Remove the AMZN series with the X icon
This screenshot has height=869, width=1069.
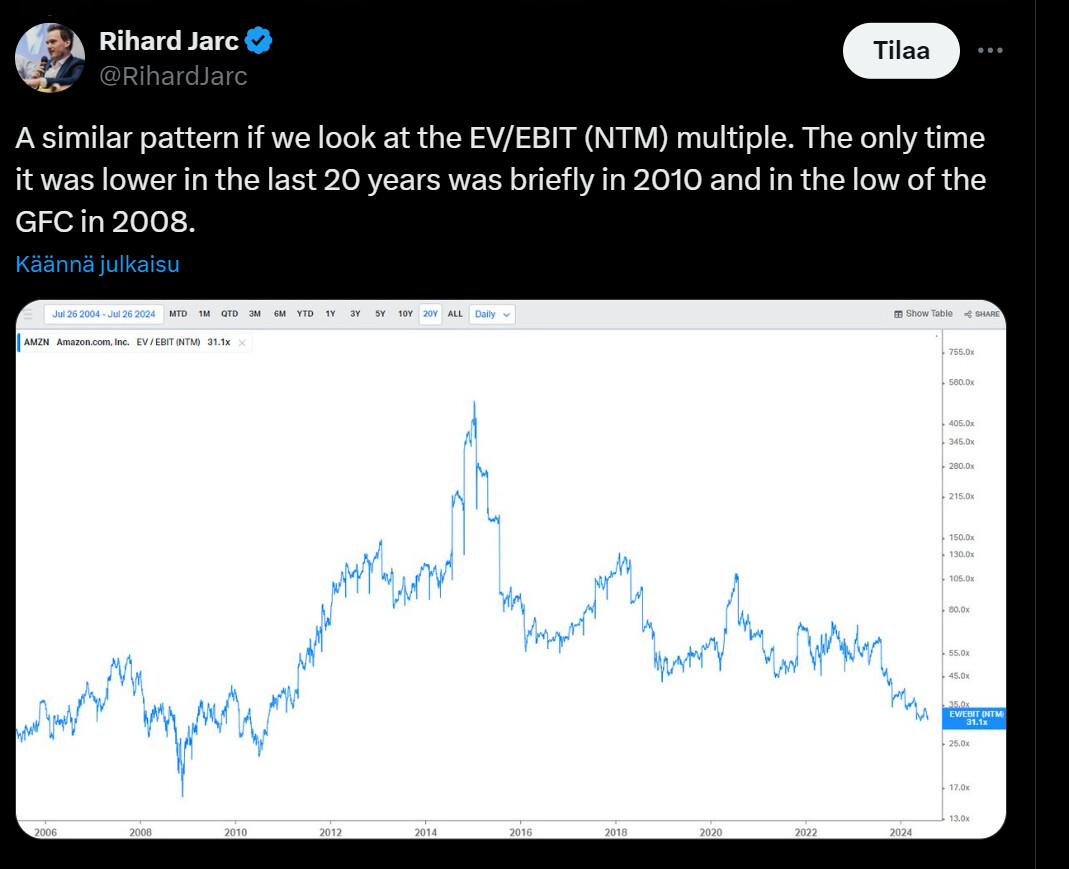pyautogui.click(x=242, y=342)
